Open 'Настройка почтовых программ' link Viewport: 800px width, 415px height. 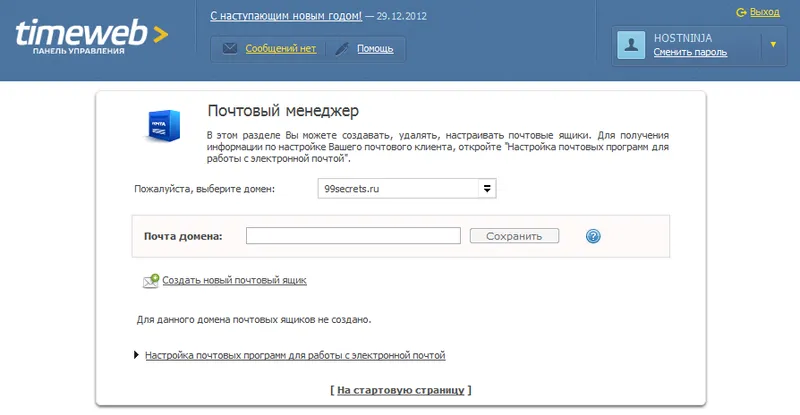click(295, 355)
